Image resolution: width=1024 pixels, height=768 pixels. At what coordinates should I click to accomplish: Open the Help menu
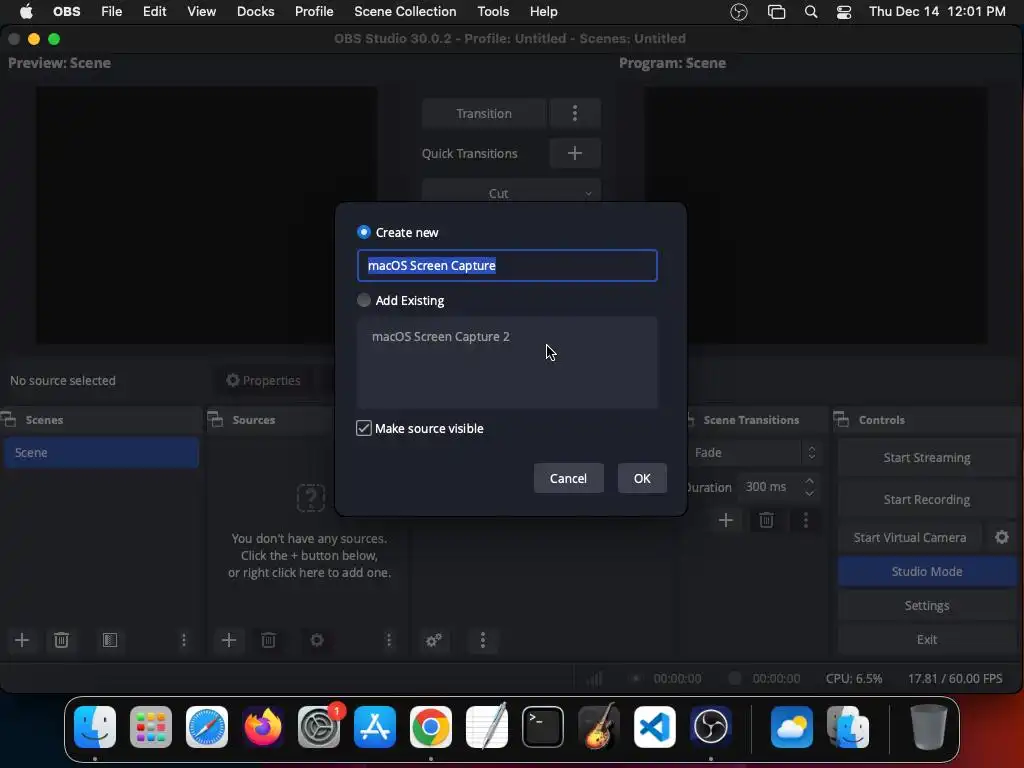(543, 11)
